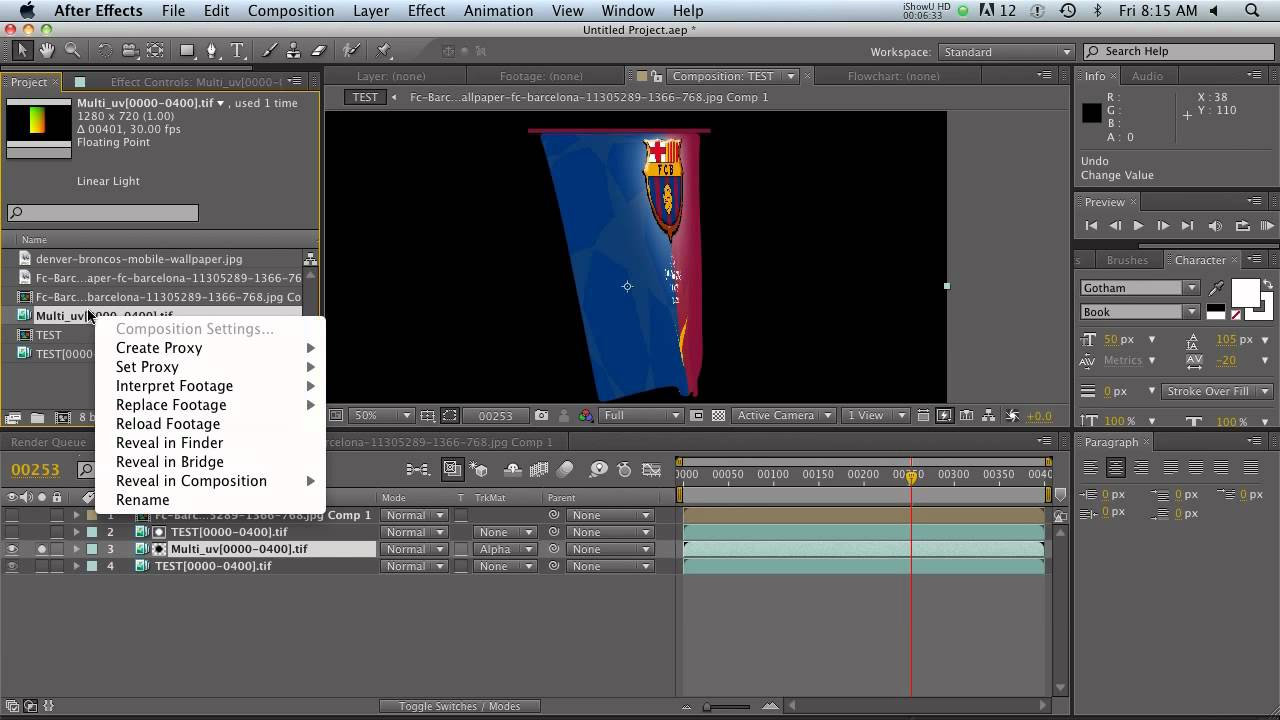Toggle solo switch on layer 3

(x=42, y=549)
